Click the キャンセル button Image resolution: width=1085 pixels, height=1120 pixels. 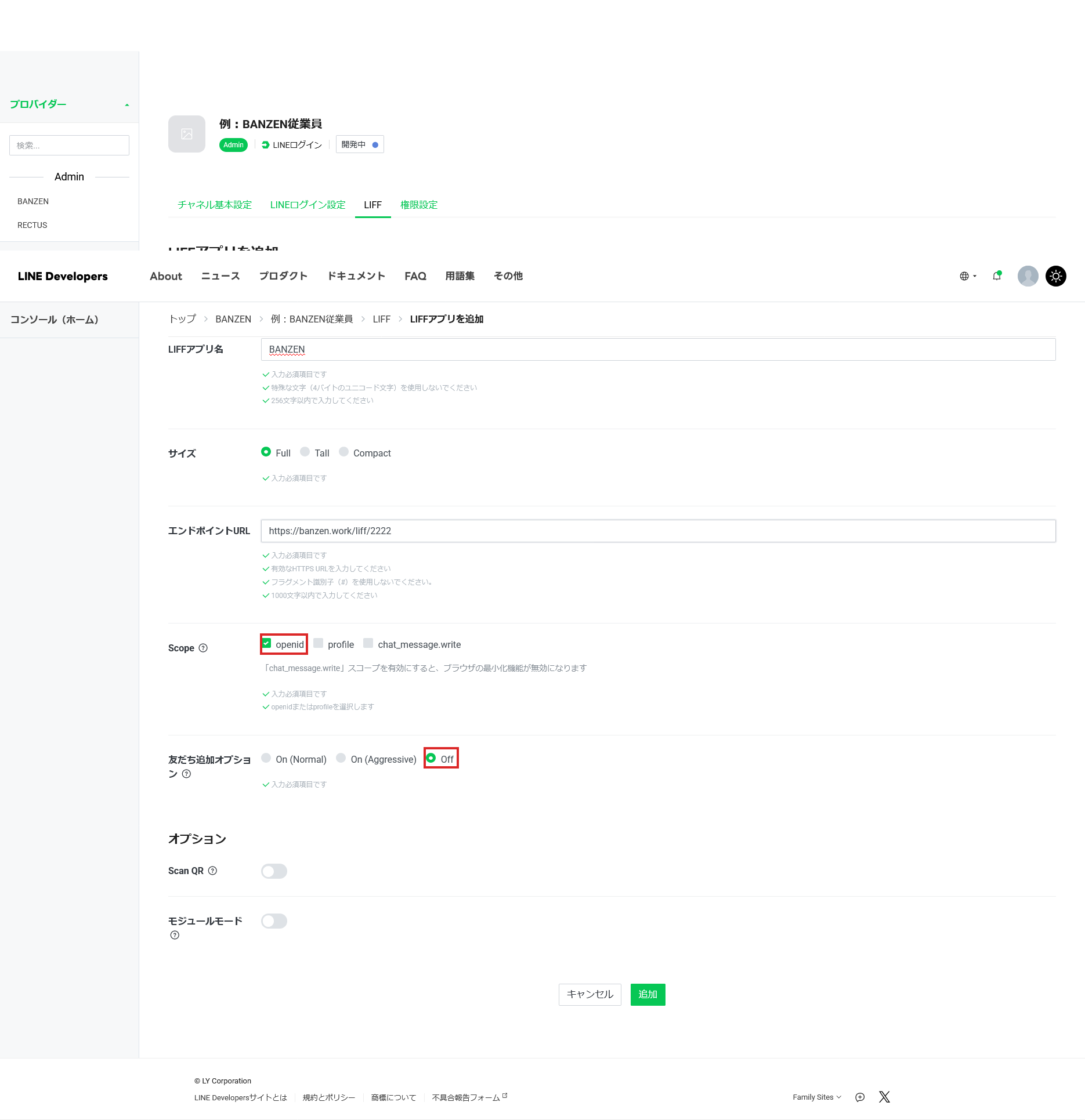pyautogui.click(x=589, y=994)
